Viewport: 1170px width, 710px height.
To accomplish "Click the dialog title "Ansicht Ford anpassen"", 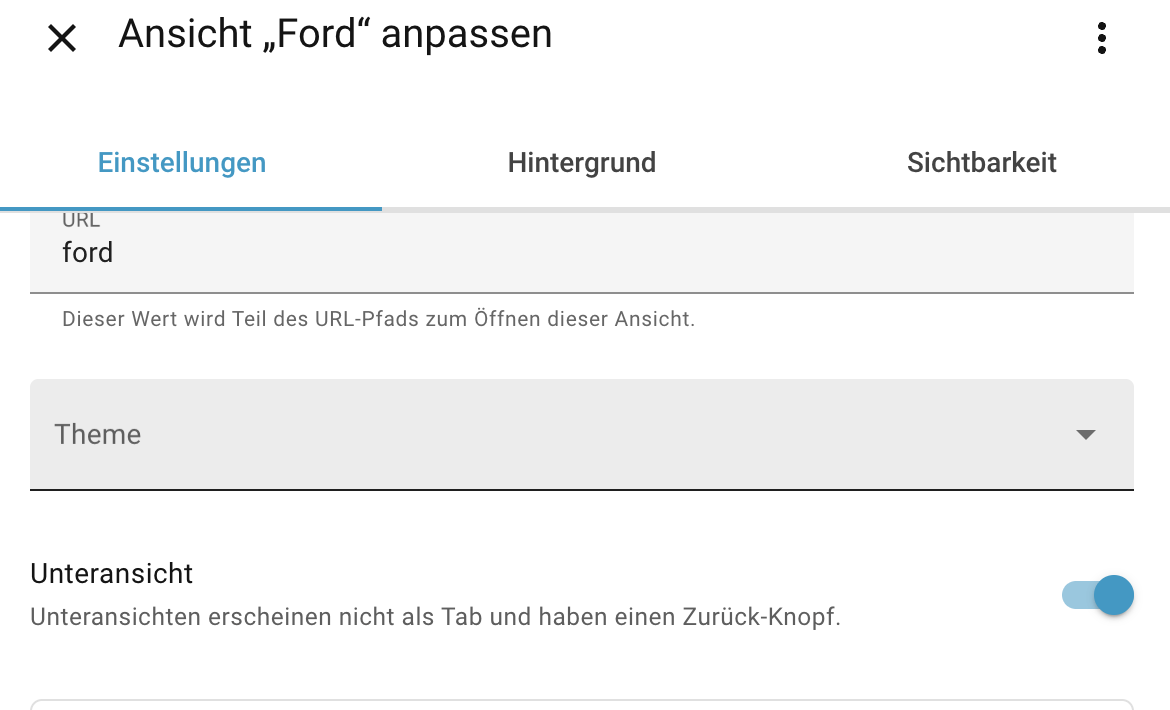I will (335, 35).
